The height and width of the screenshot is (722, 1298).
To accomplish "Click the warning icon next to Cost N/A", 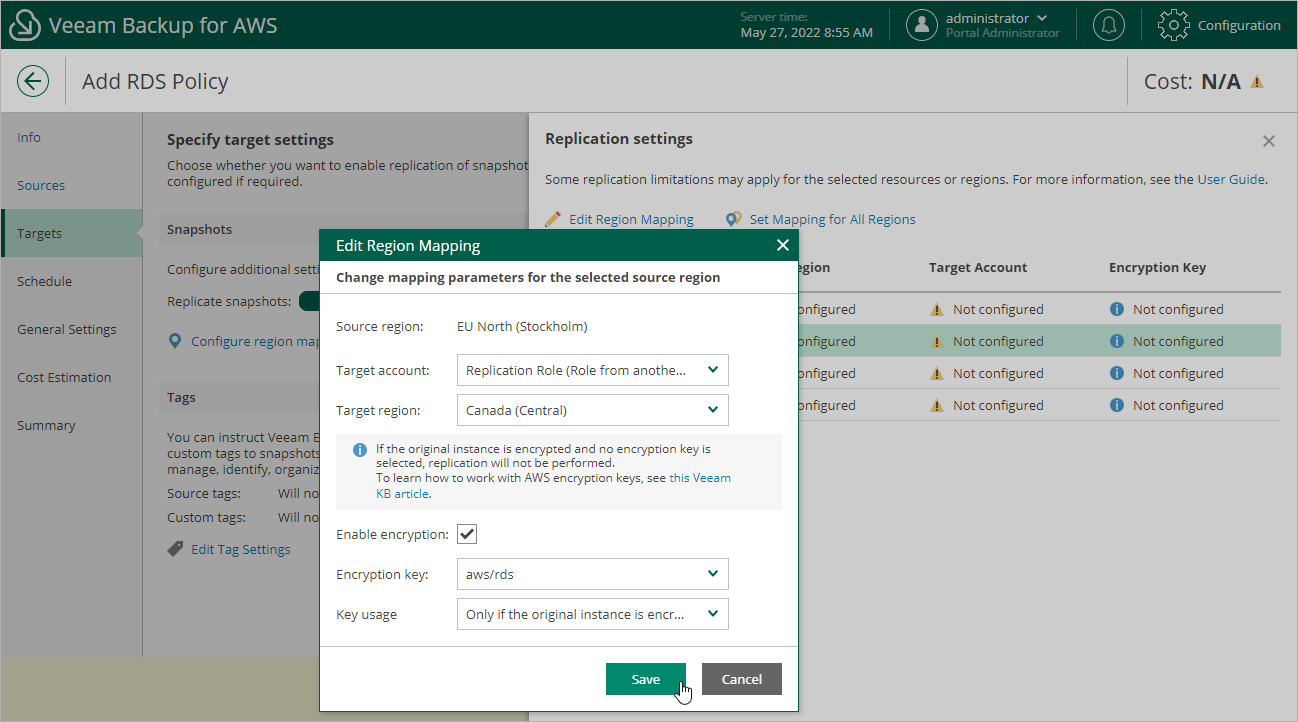I will [x=1258, y=80].
